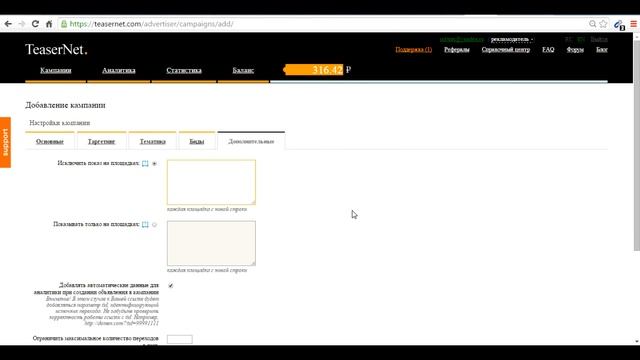Switch to the Основные settings tab
The height and width of the screenshot is (360, 640).
click(x=50, y=141)
